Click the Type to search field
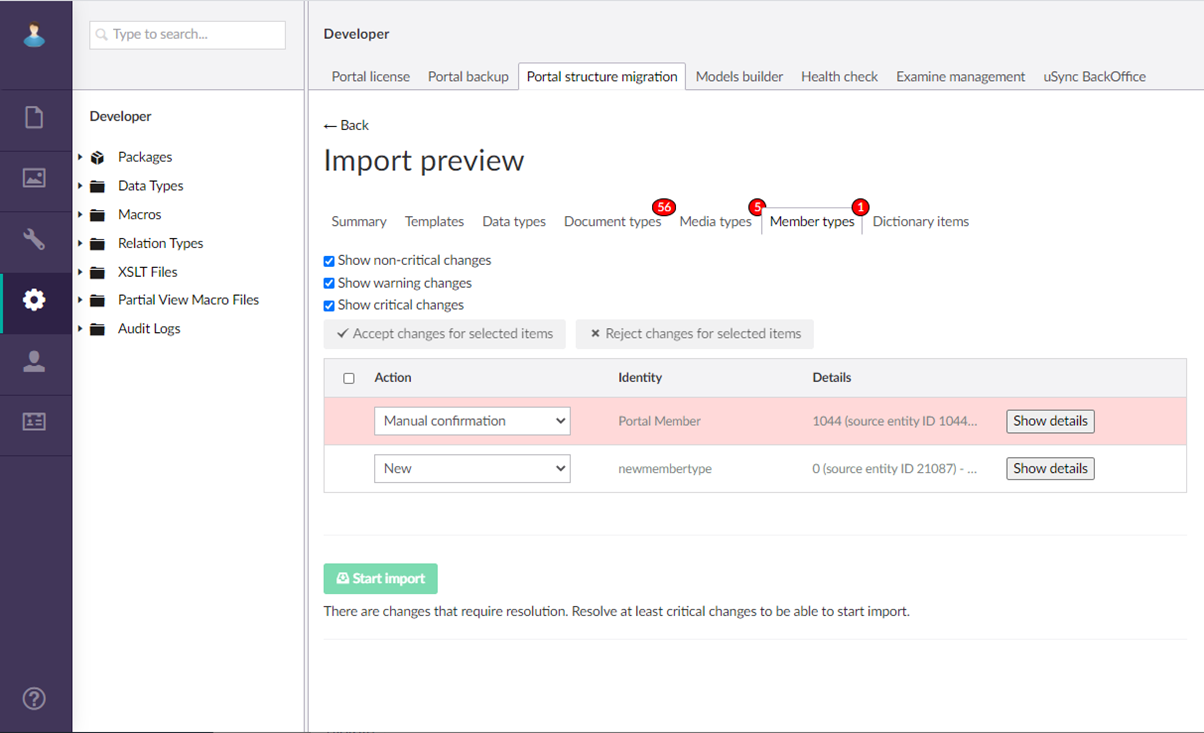The width and height of the screenshot is (1204, 733). coord(188,35)
